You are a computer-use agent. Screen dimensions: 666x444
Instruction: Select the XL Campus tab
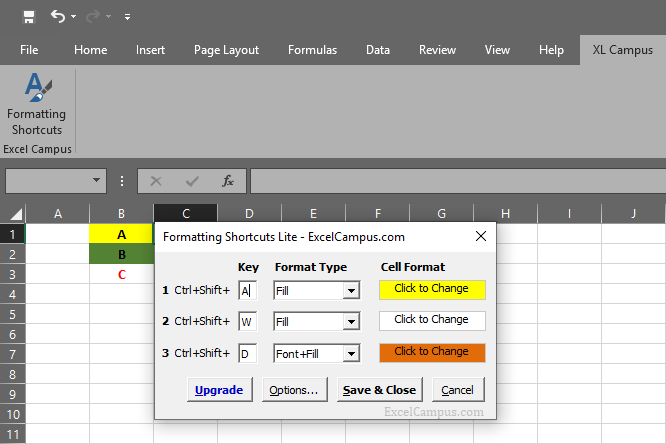[x=623, y=50]
